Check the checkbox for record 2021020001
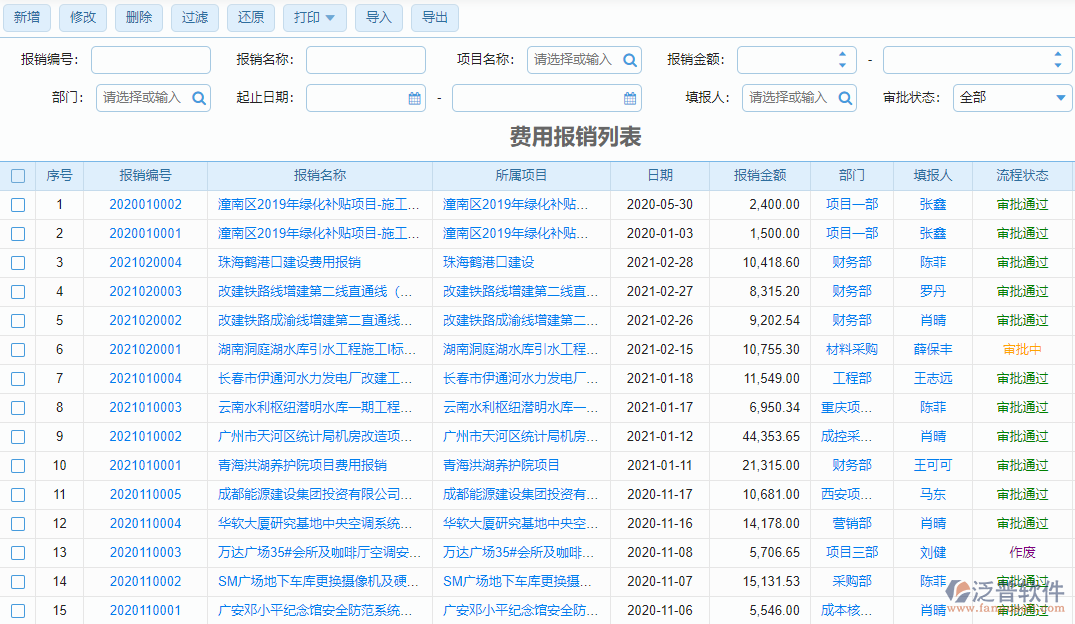 18,349
